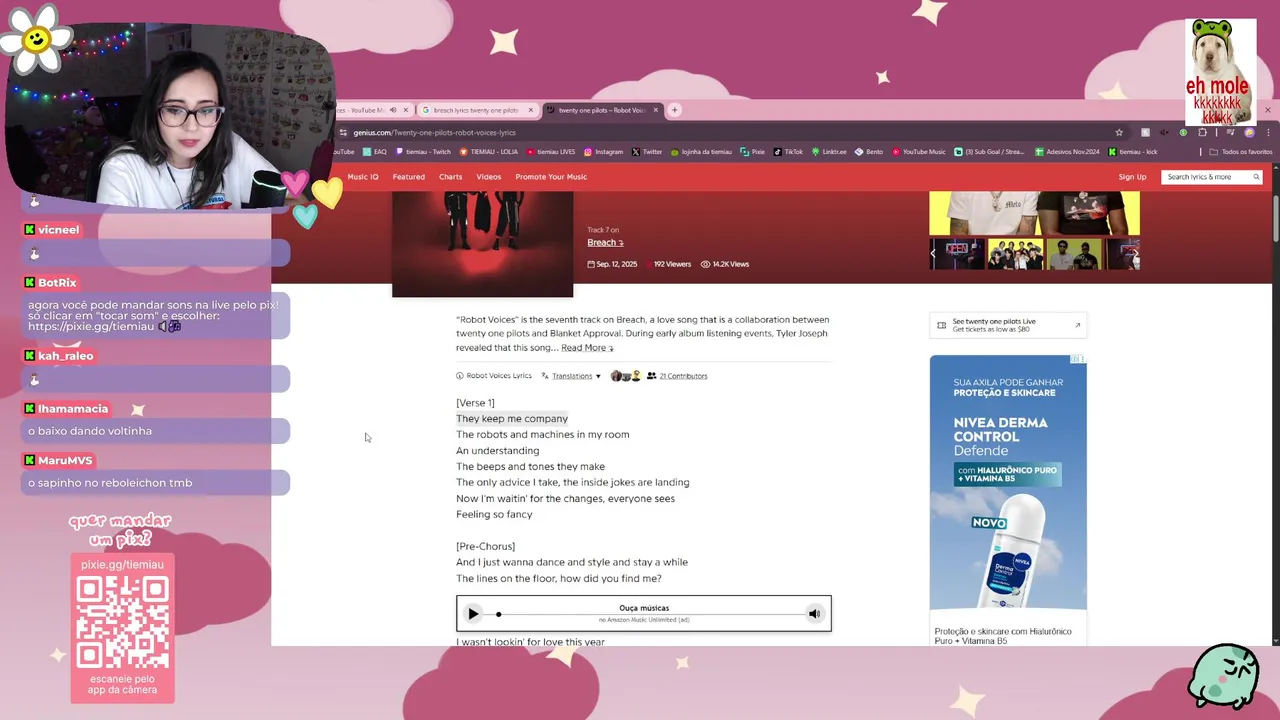The image size is (1280, 720).
Task: Open the tiemiau - Twitch bookmark
Action: coord(424,152)
